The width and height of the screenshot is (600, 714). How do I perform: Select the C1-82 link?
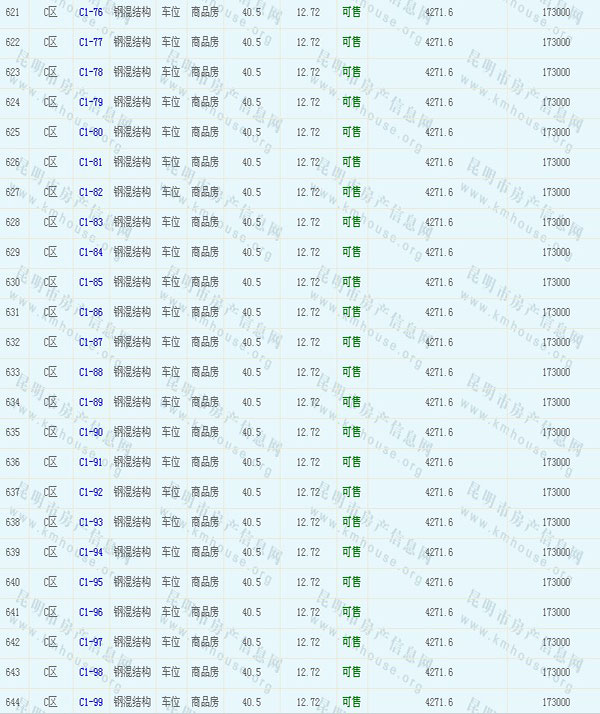point(90,192)
